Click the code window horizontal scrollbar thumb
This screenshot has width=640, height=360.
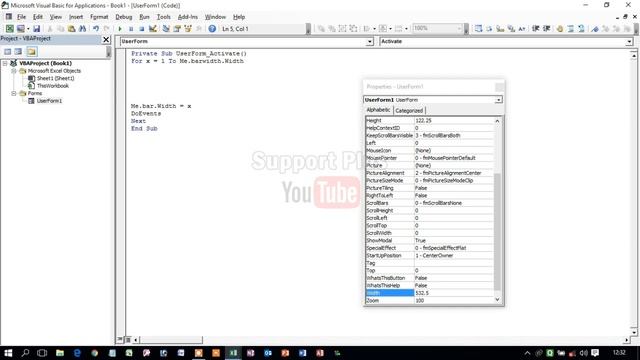(171, 340)
